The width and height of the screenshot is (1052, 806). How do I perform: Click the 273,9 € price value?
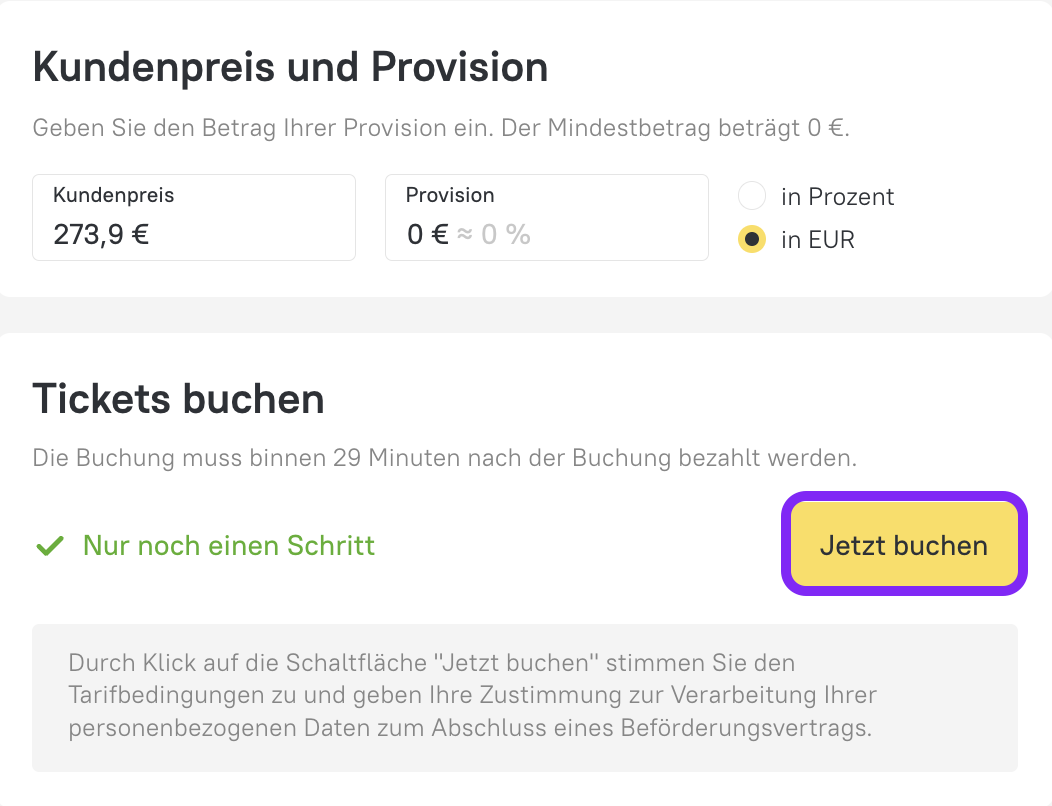[101, 235]
